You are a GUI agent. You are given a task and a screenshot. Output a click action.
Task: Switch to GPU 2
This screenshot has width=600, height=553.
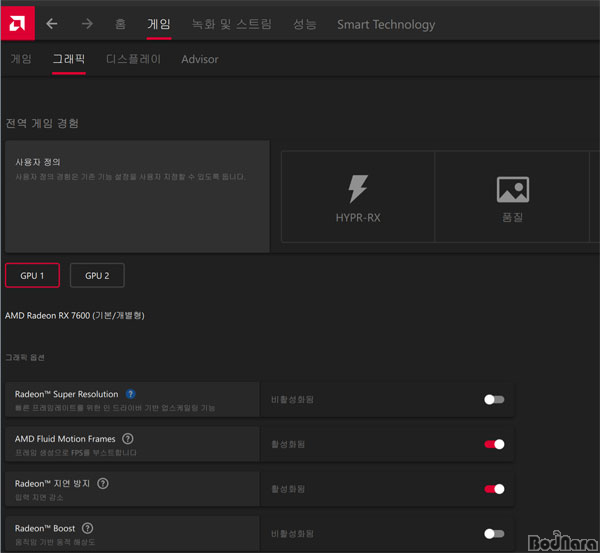97,275
